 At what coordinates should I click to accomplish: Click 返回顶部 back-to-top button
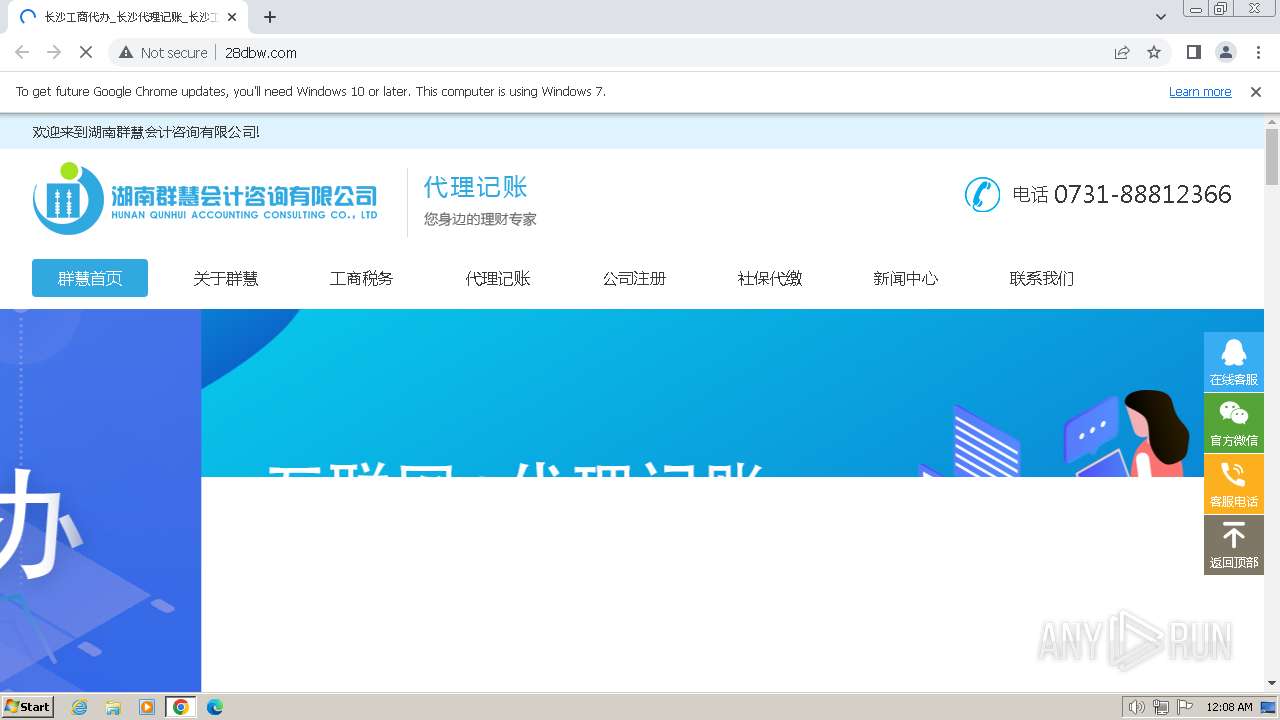tap(1234, 545)
